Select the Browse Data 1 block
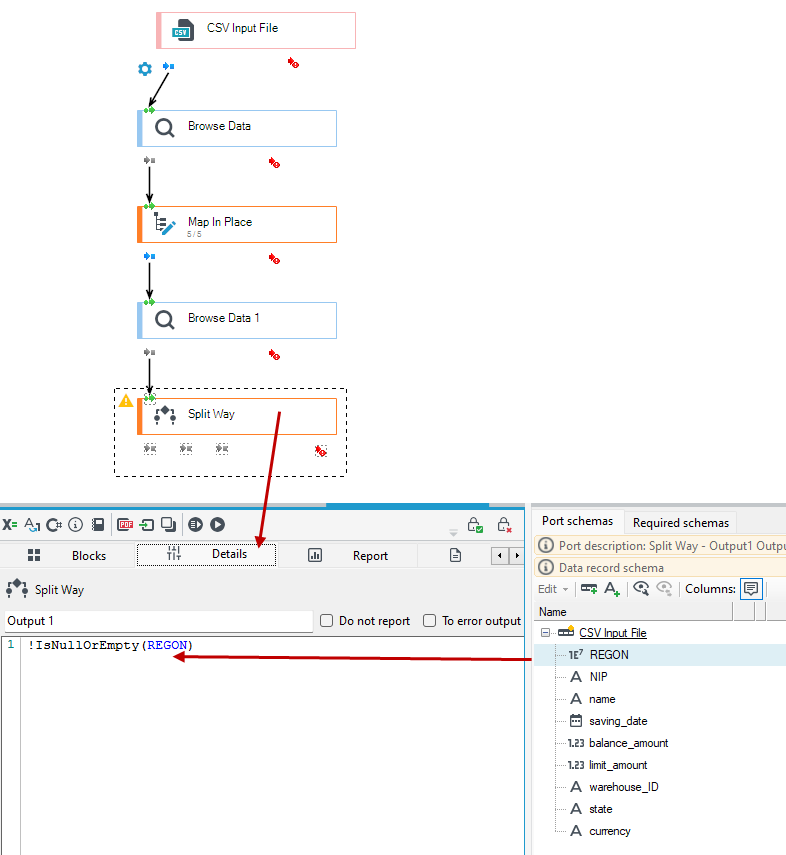This screenshot has height=855, width=786. point(237,321)
